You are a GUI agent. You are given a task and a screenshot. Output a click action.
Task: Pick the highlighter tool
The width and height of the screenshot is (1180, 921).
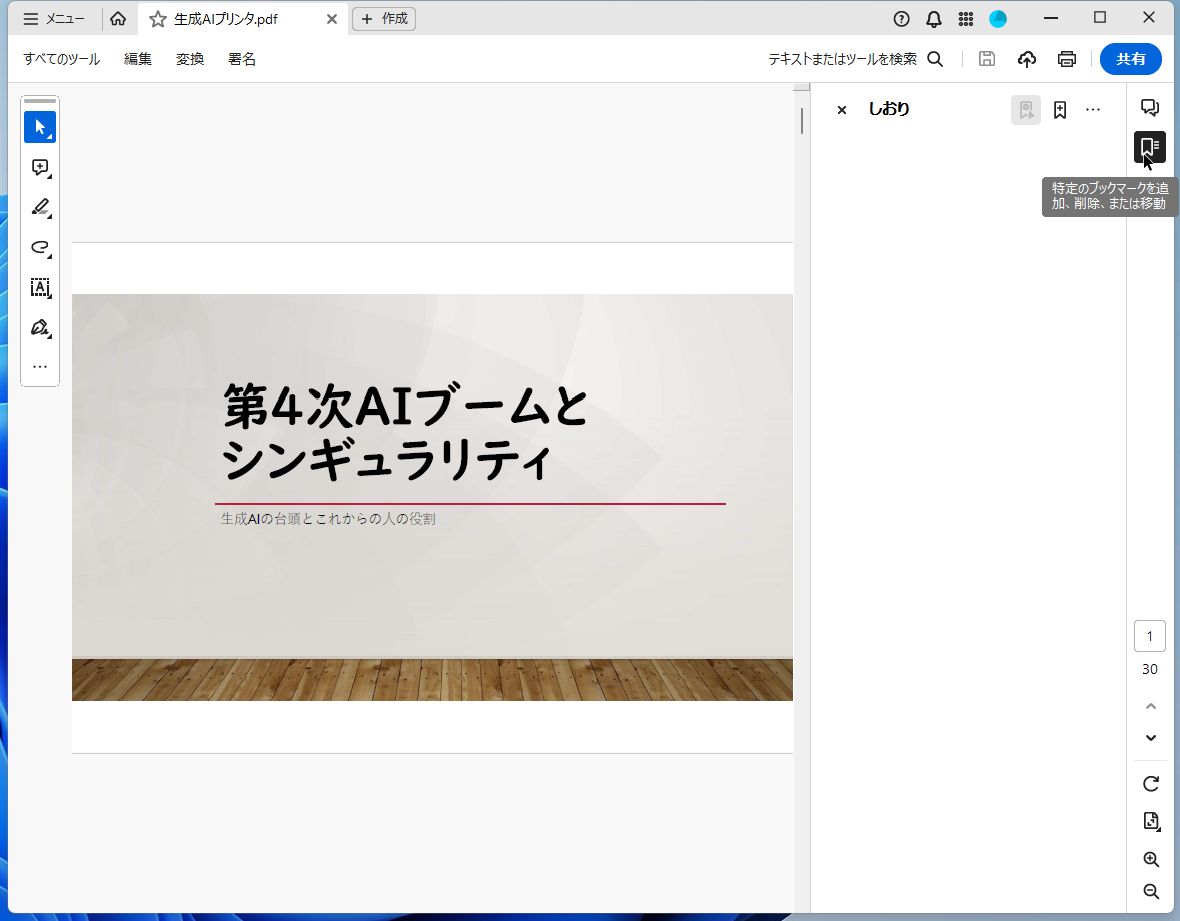point(40,207)
